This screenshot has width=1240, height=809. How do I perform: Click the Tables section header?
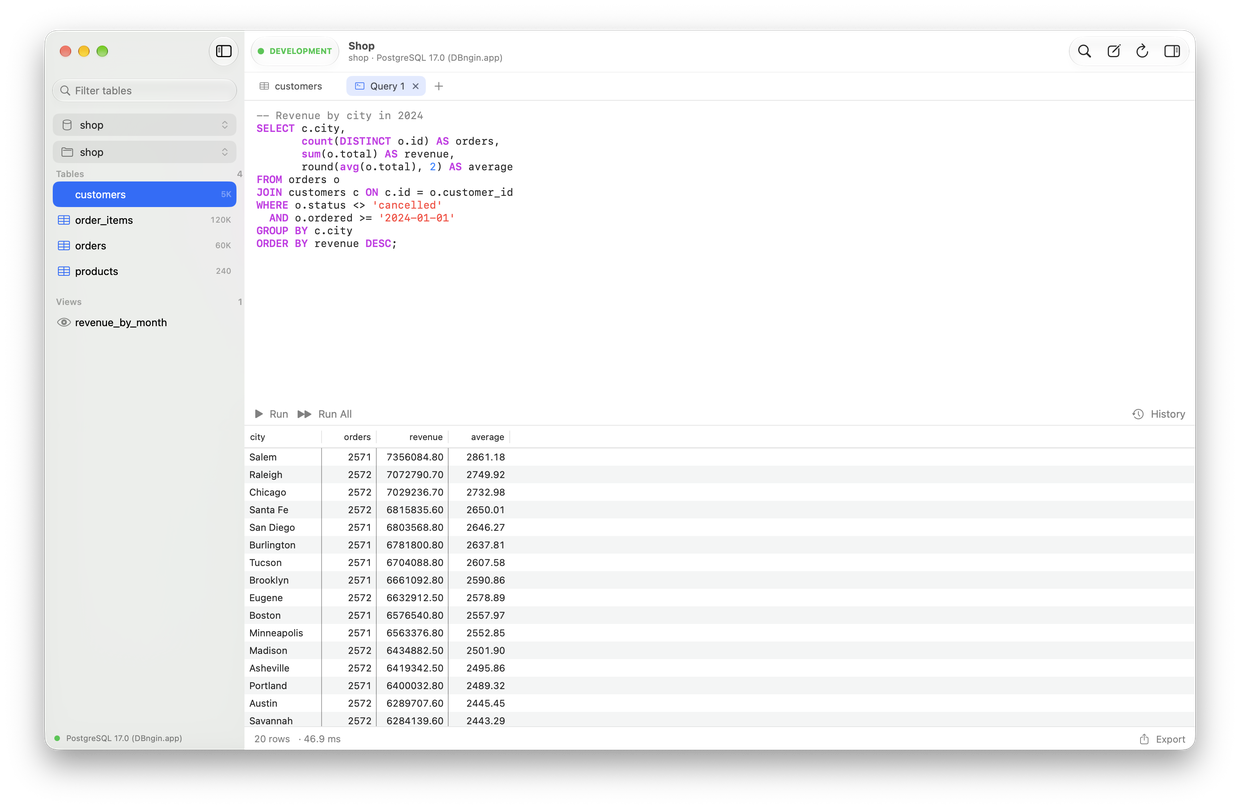(x=70, y=174)
